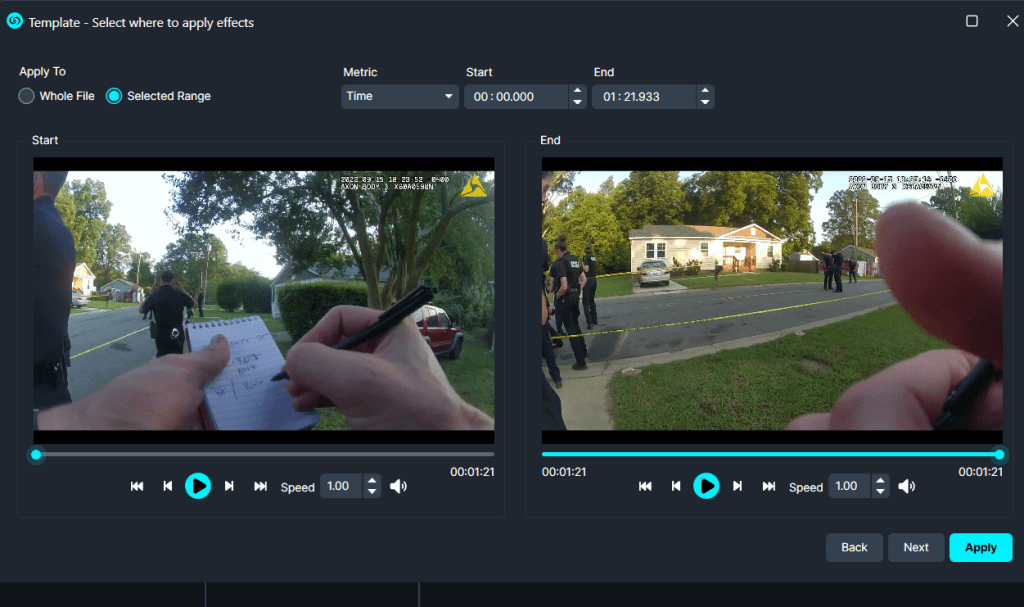Select the Selected Range radio option
Screen dimensions: 1024x607
point(114,96)
